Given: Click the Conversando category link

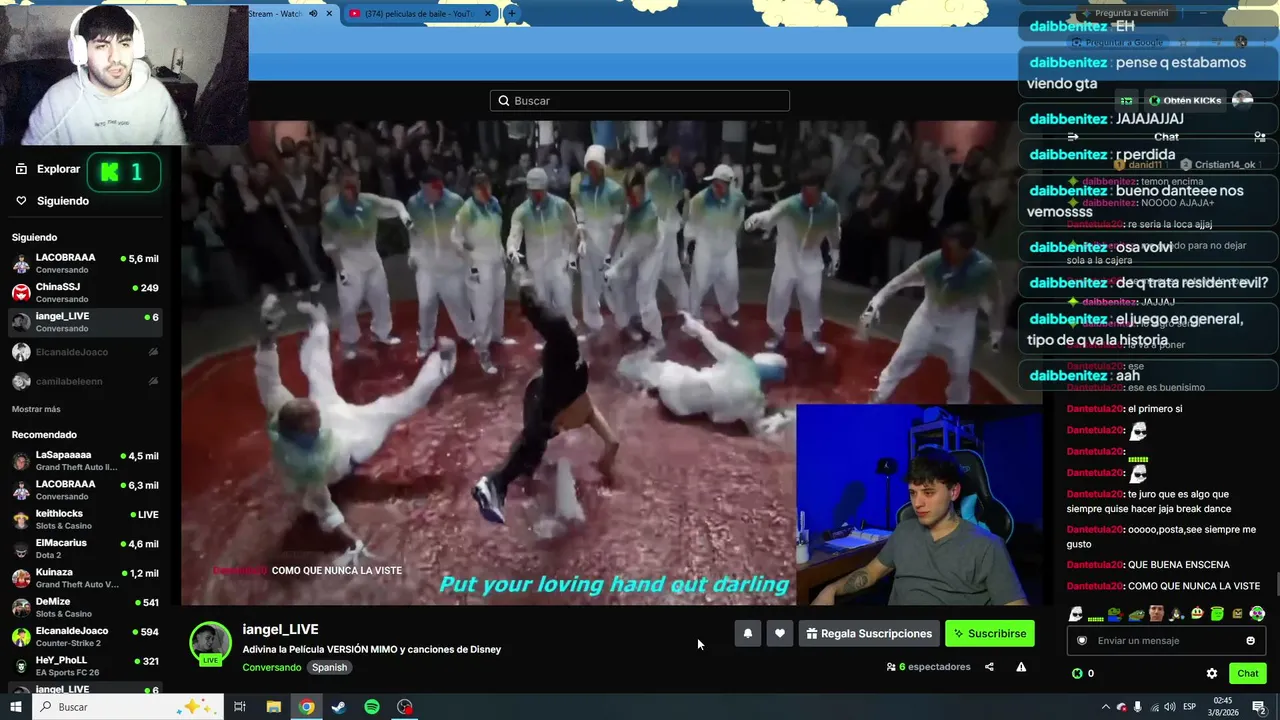Looking at the screenshot, I should pyautogui.click(x=272, y=668).
